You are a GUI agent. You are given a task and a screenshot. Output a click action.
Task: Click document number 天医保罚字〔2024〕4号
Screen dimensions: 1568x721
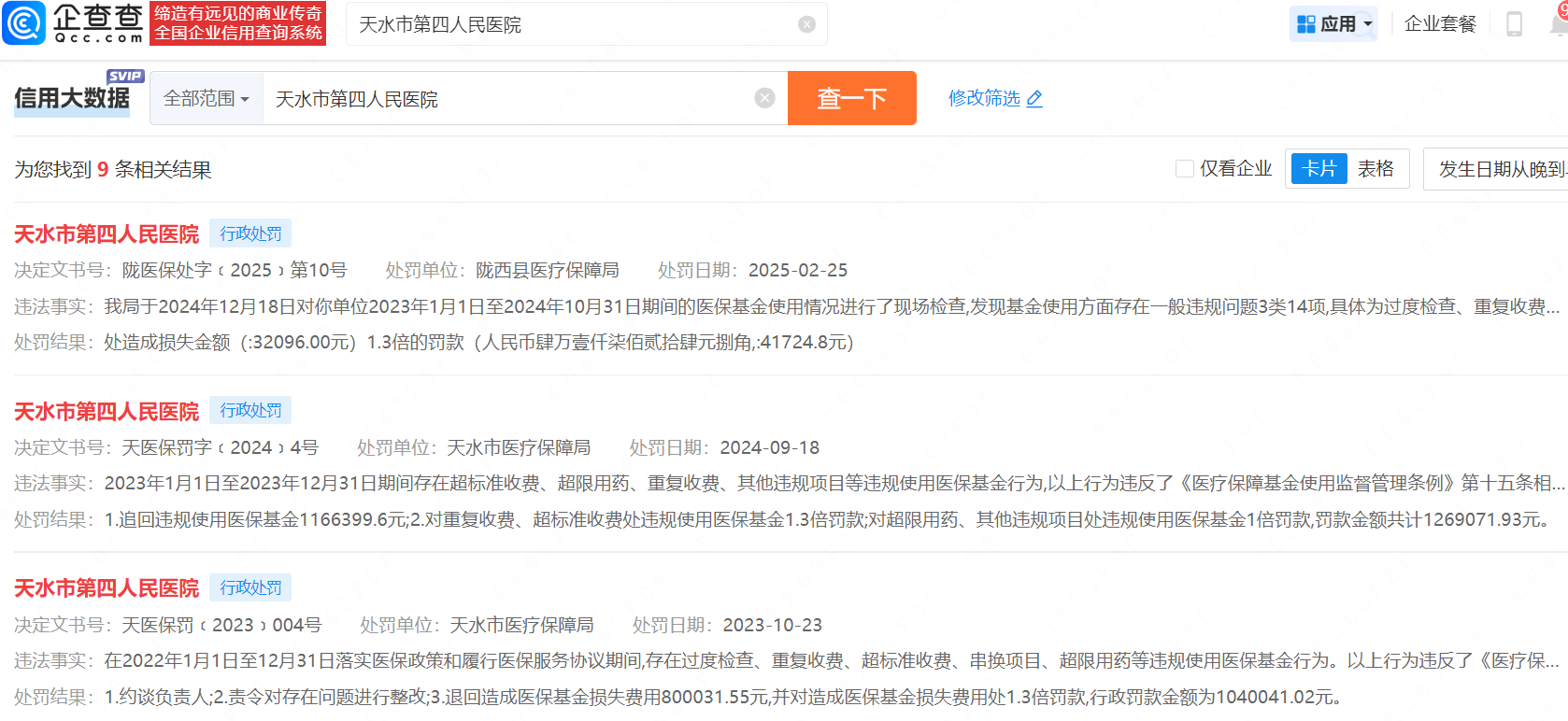(221, 447)
